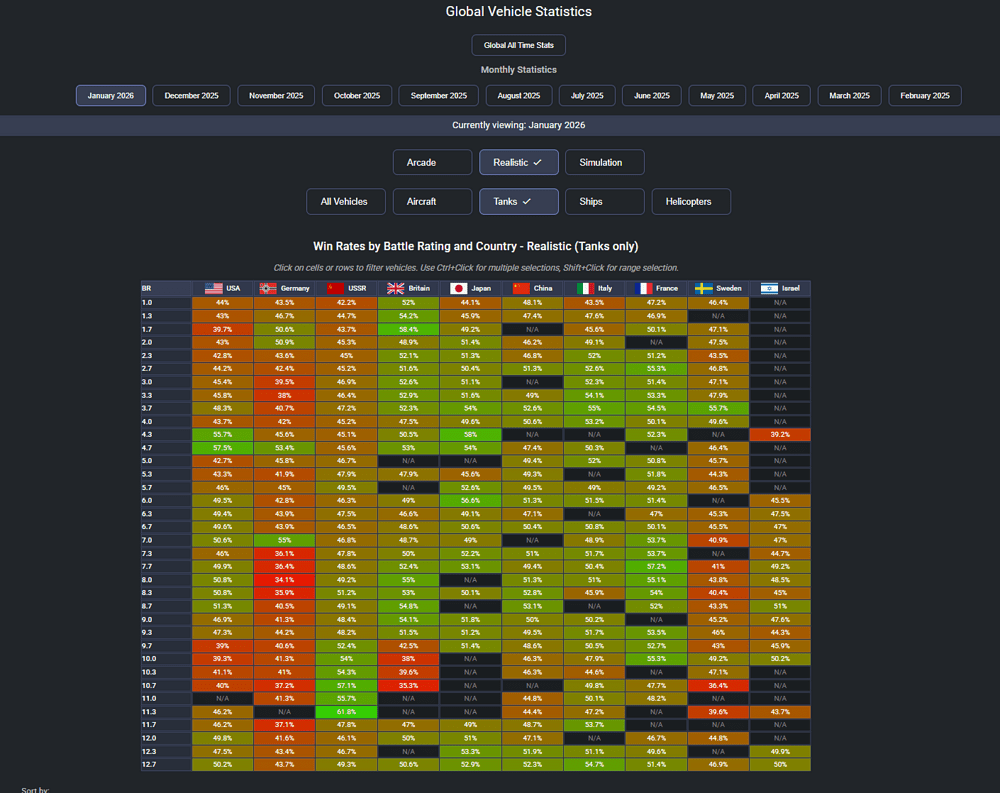Switch to Simulation game mode
This screenshot has height=793, width=1000.
click(x=604, y=162)
